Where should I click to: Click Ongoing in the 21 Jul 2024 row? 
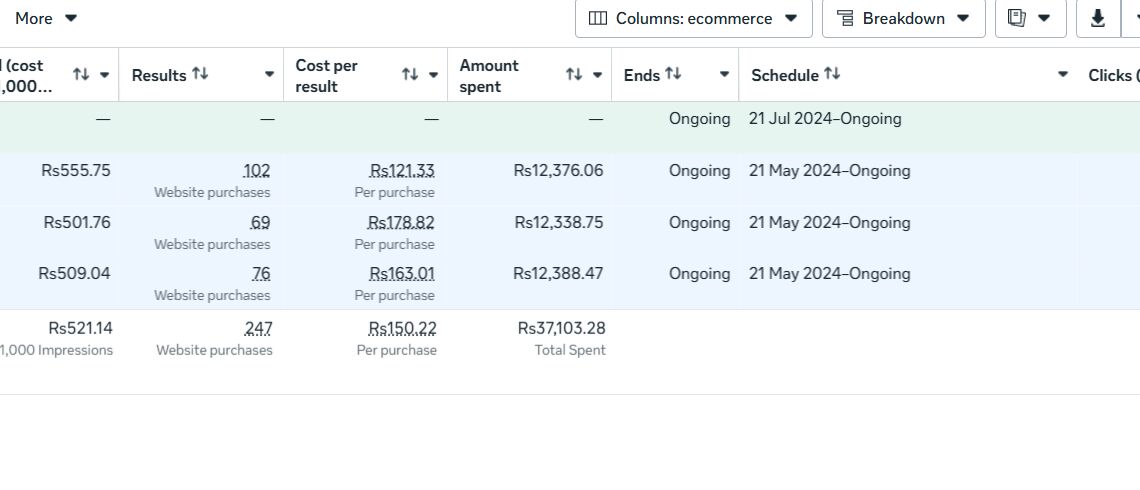click(x=699, y=119)
